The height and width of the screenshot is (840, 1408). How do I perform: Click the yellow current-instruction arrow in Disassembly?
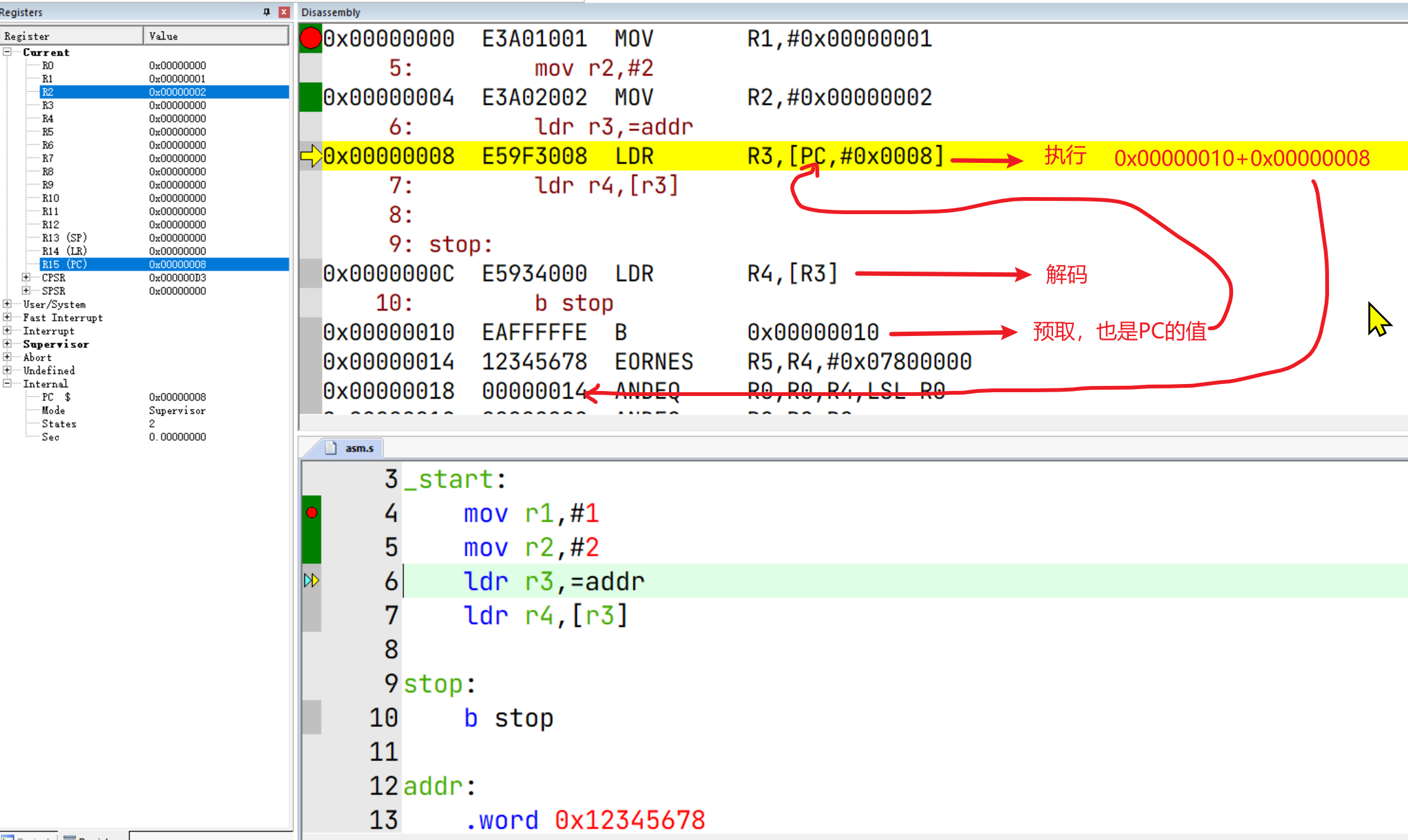coord(311,155)
